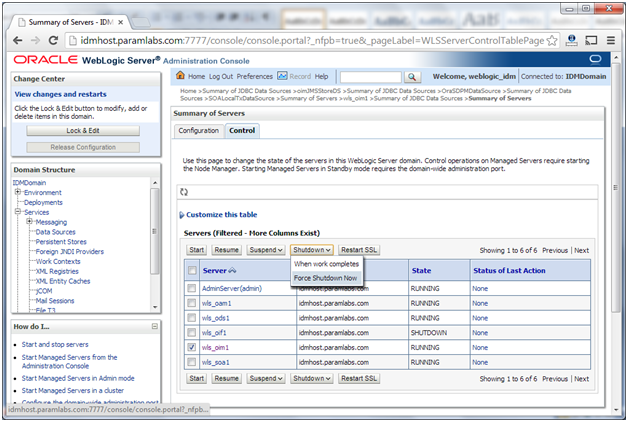
Task: Click the State column header
Action: tap(421, 271)
